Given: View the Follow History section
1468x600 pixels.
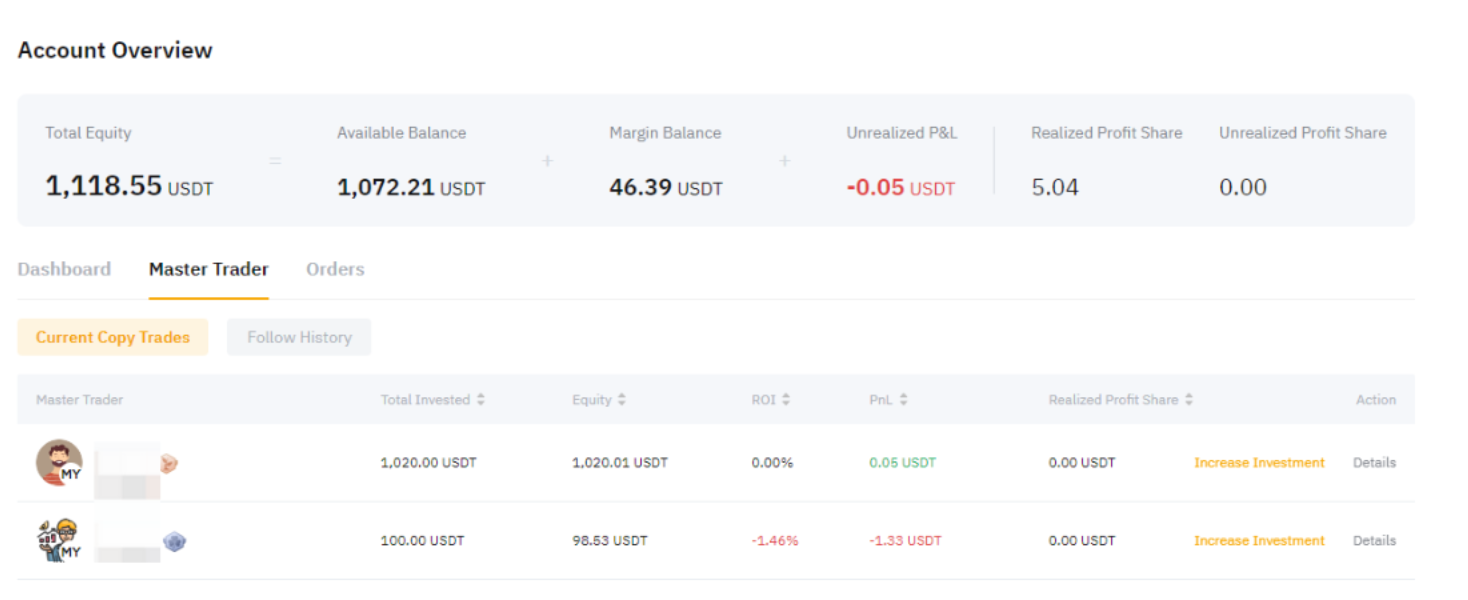Looking at the screenshot, I should pos(299,338).
